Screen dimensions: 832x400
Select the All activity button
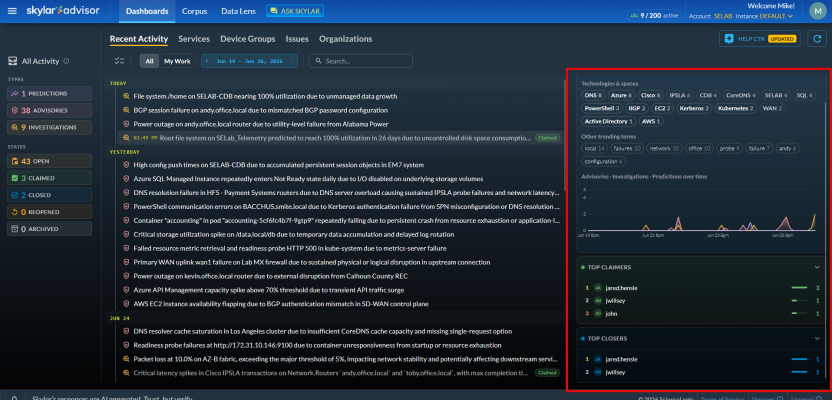point(149,61)
